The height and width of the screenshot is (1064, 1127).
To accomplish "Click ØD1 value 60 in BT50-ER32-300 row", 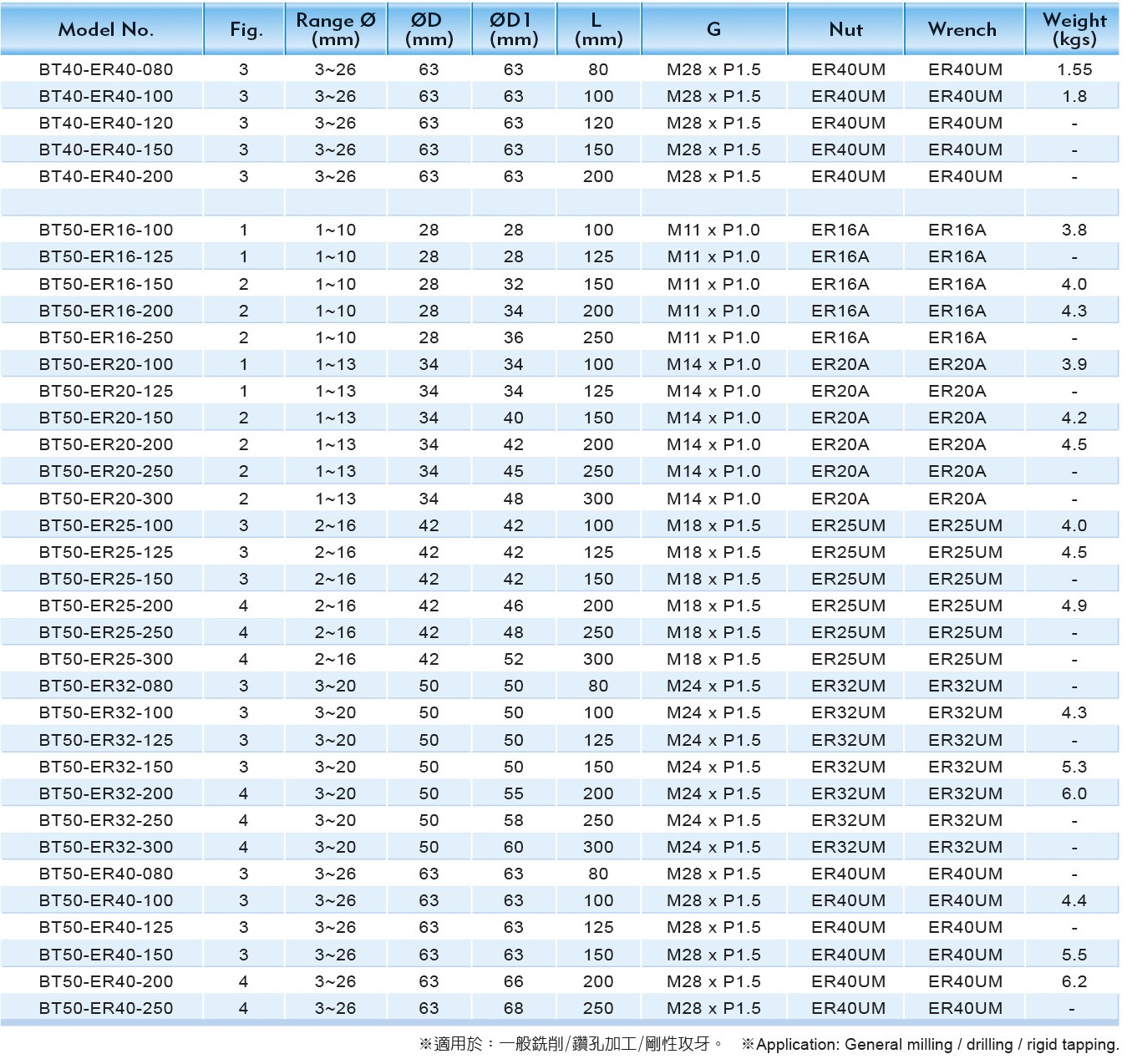I will (514, 847).
